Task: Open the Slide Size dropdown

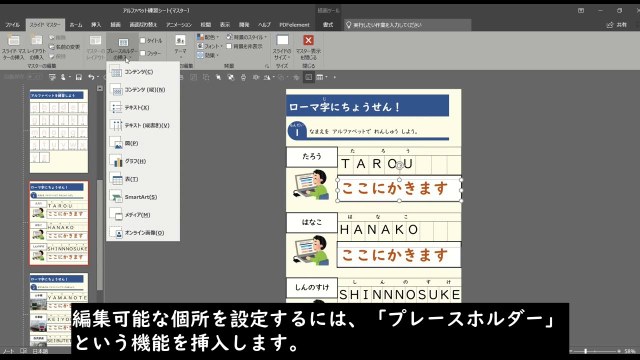Action: (282, 47)
